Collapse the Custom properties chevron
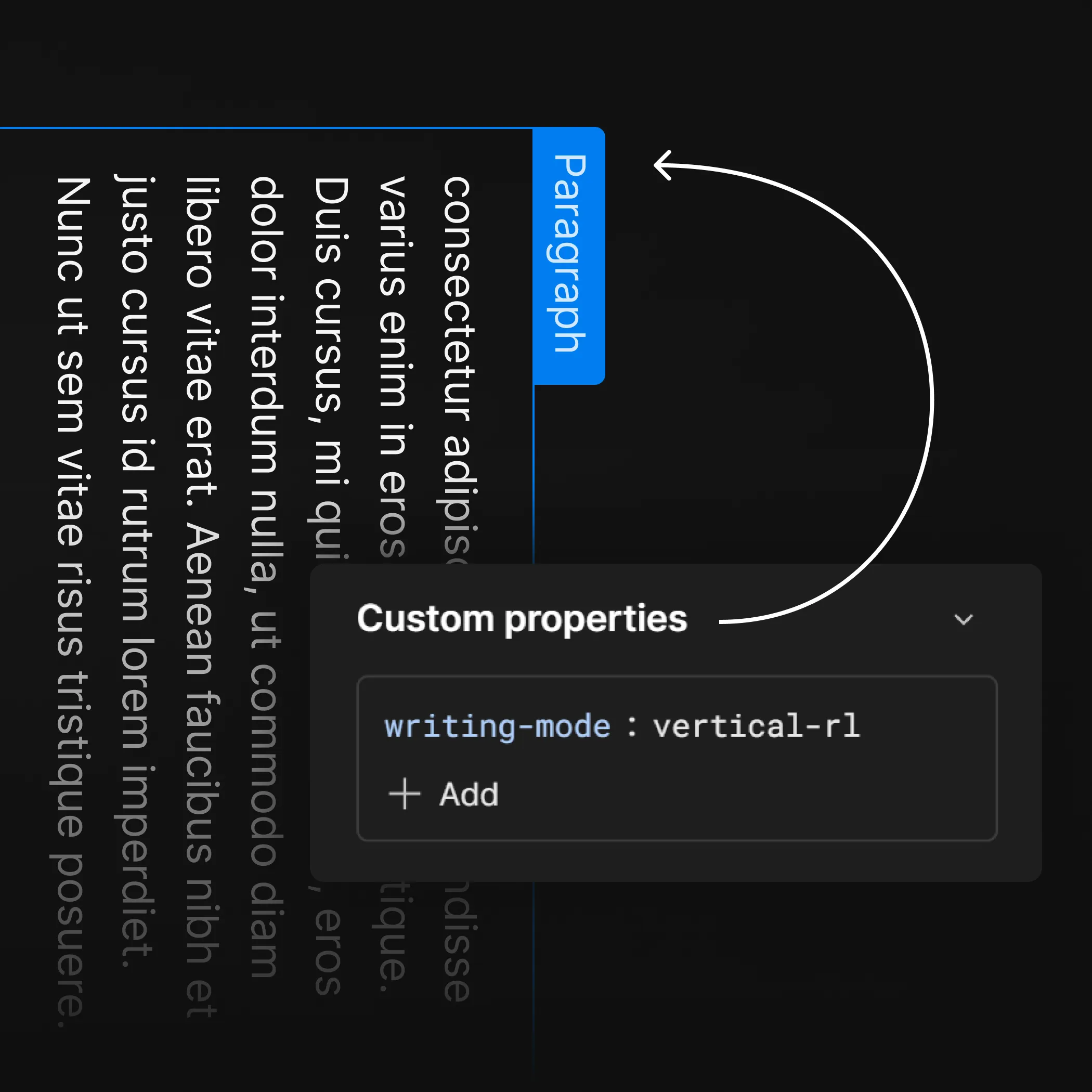The image size is (1092, 1092). pos(963,619)
